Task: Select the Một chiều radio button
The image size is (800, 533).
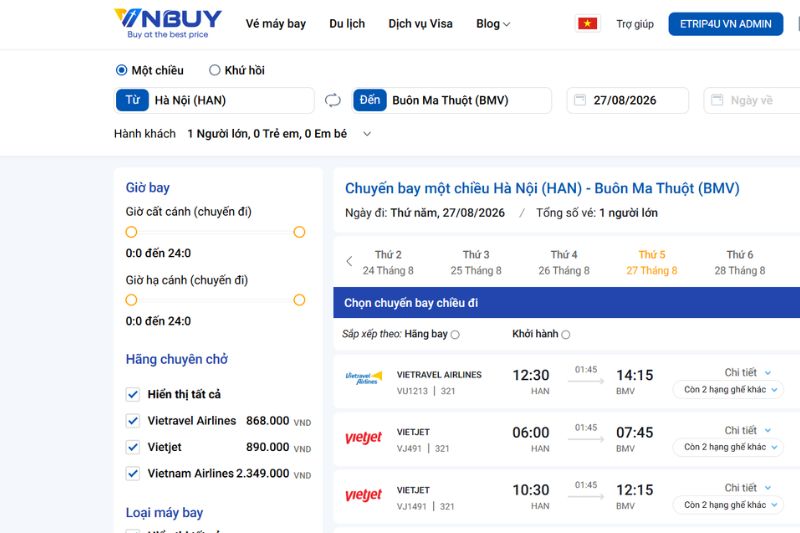Action: click(121, 70)
